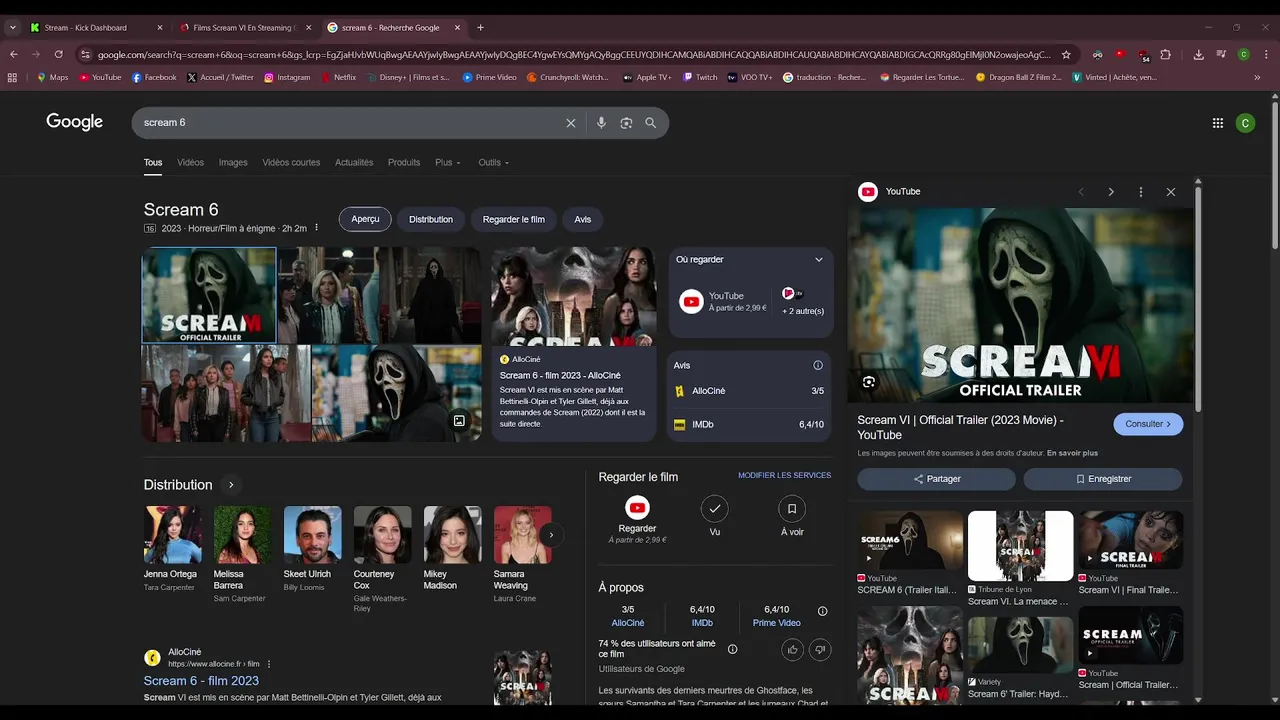Close the YouTube image preview panel

[x=1171, y=192]
